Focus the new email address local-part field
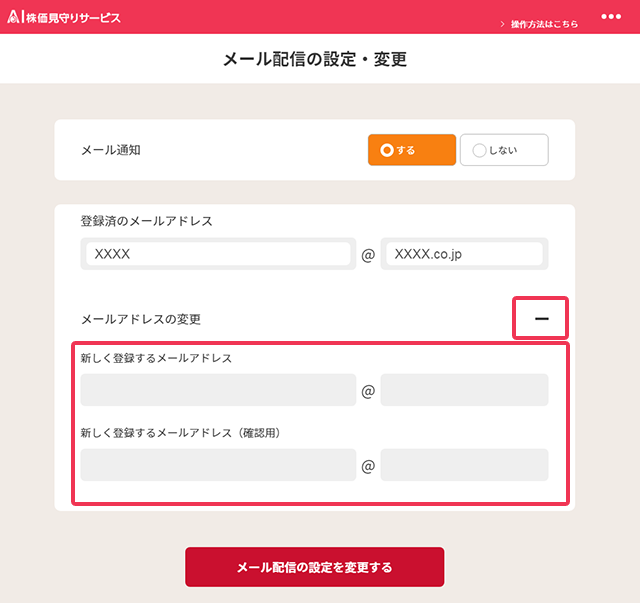This screenshot has height=603, width=640. pyautogui.click(x=218, y=390)
